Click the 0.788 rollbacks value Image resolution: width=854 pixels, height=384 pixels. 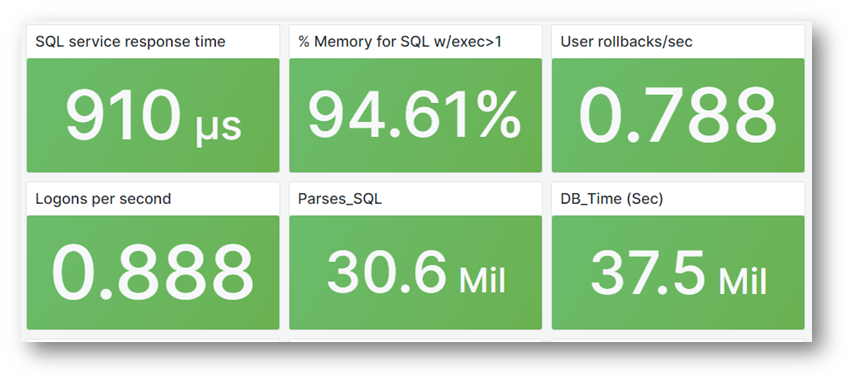click(677, 116)
